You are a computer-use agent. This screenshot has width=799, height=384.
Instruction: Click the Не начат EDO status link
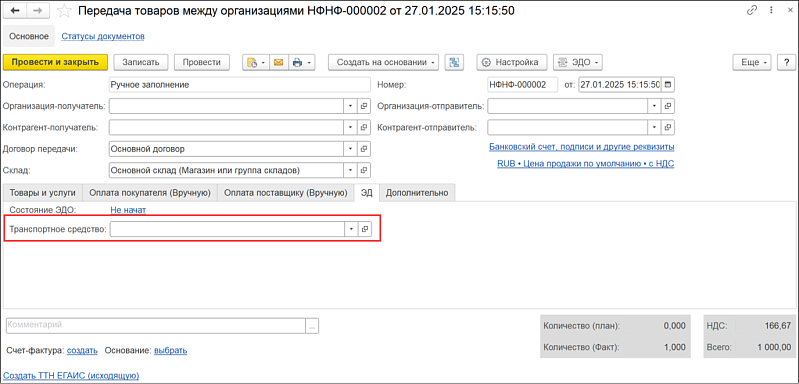tap(128, 210)
